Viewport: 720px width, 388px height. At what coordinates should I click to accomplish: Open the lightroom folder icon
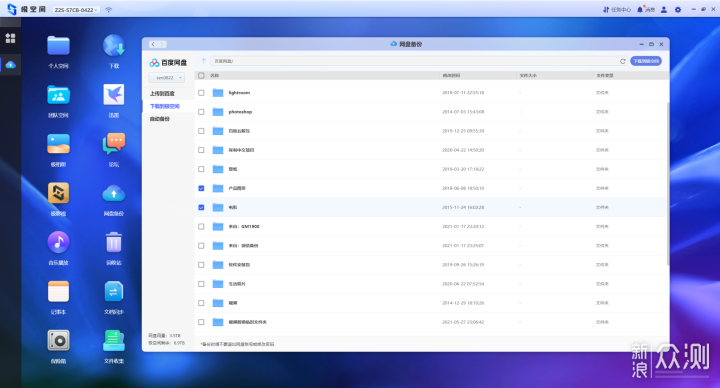pyautogui.click(x=218, y=93)
